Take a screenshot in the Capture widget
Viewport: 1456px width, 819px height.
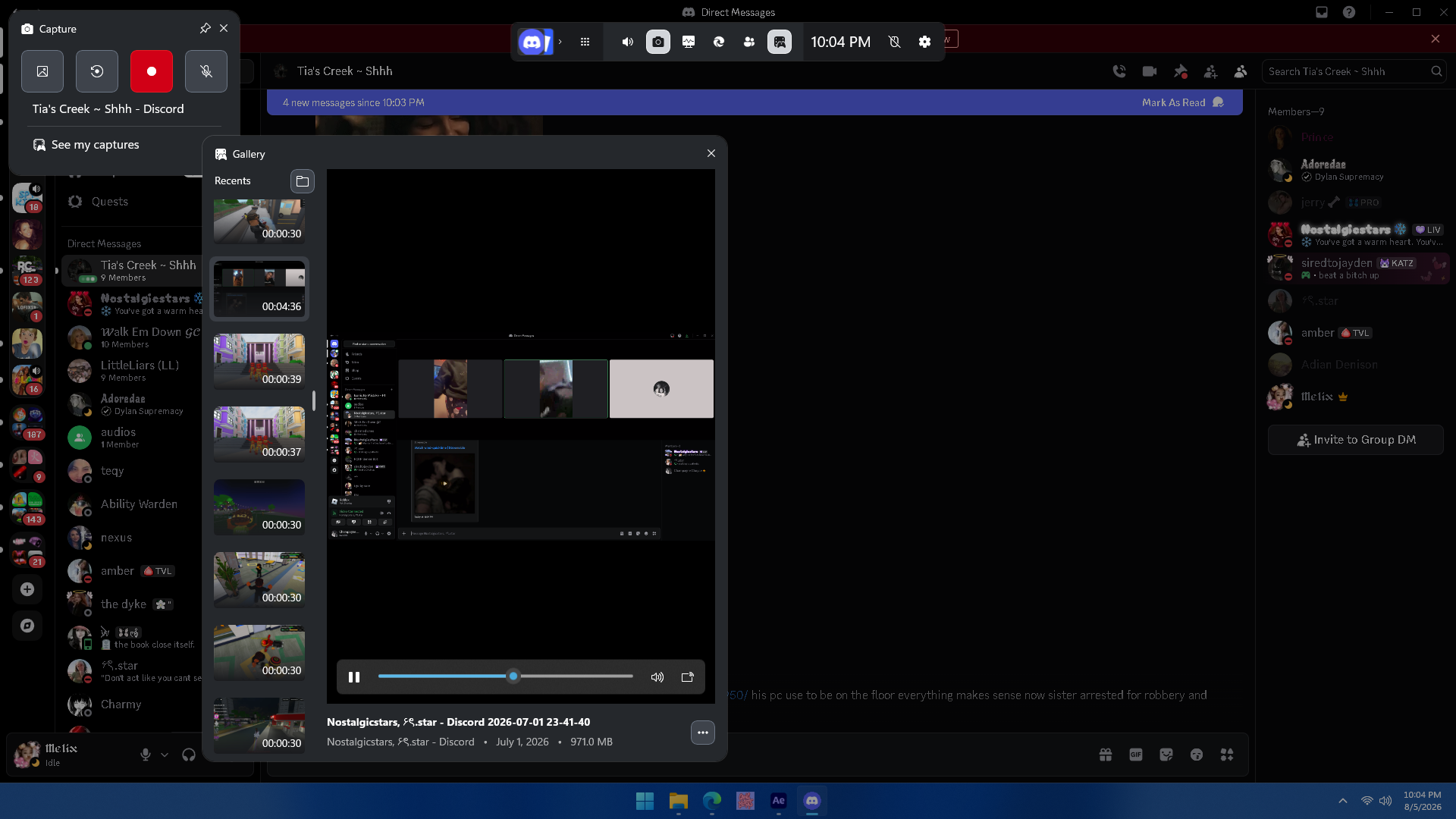(x=42, y=71)
